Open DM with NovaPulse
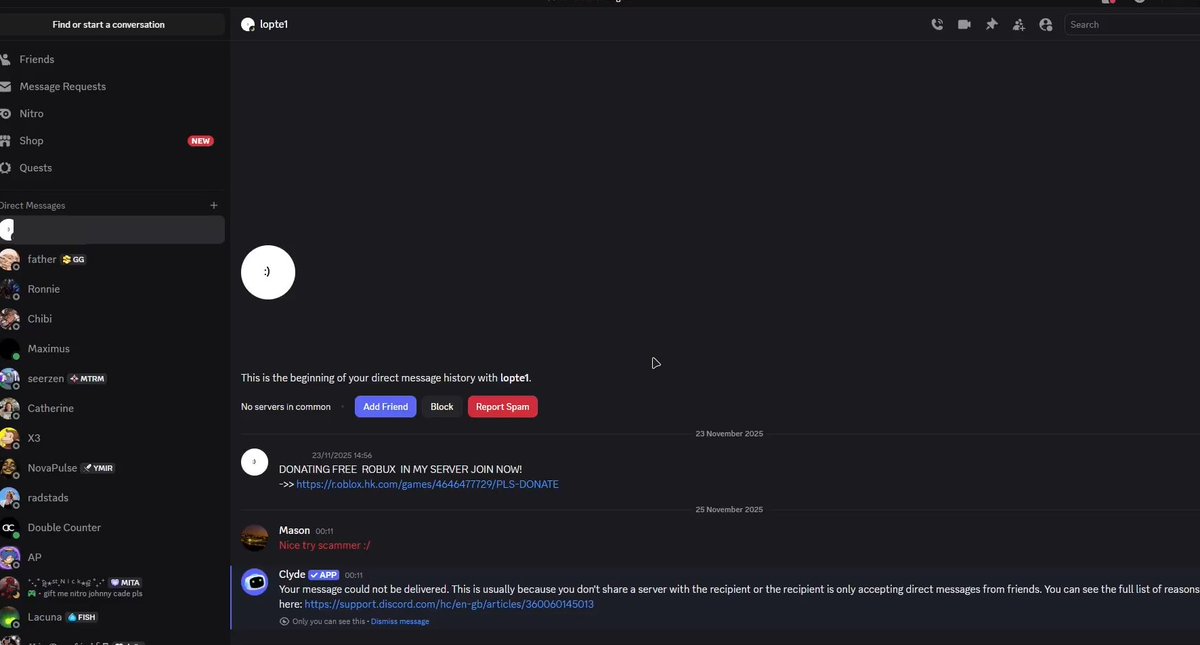Viewport: 1200px width, 645px height. (112, 468)
